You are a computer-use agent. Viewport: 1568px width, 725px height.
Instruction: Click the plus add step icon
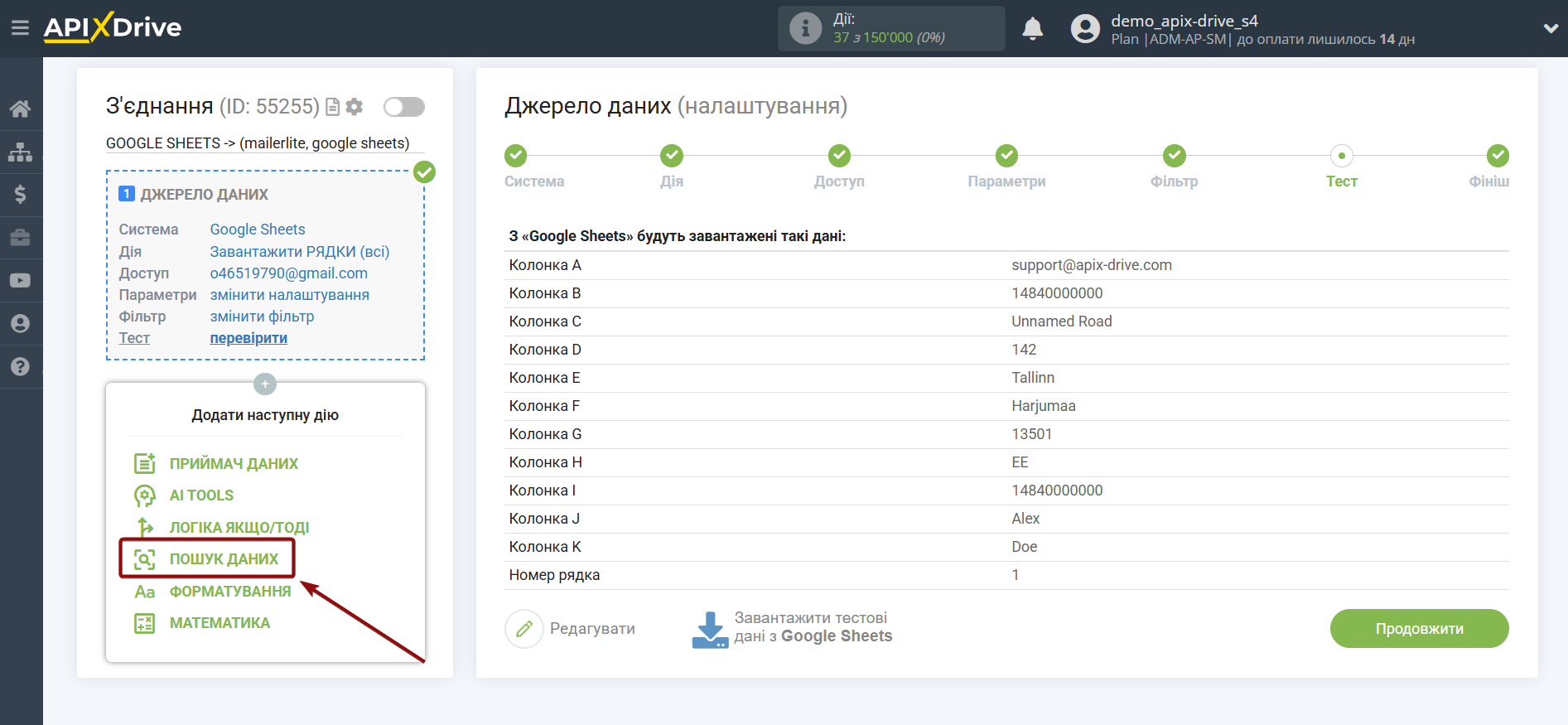pos(265,384)
